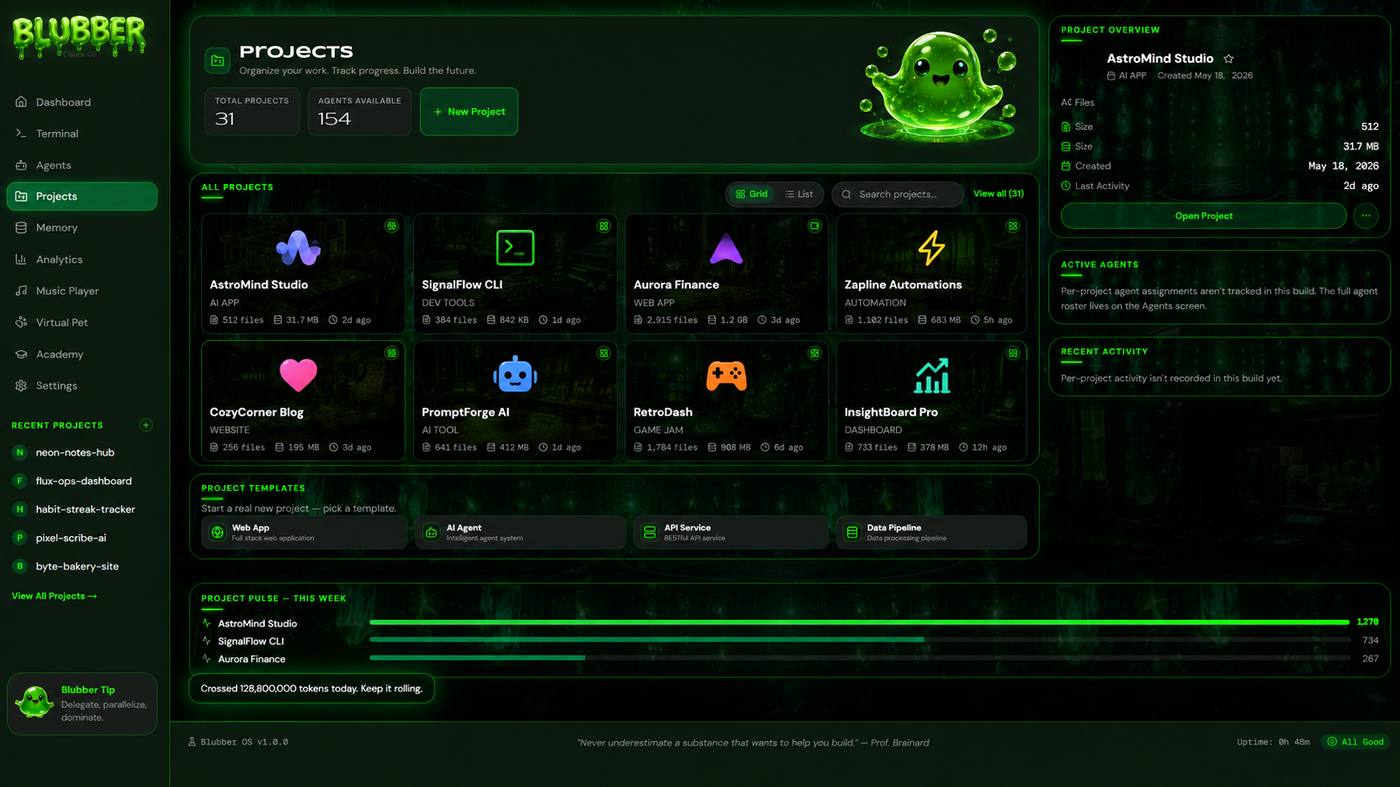Screen dimensions: 1400x787
Task: Open byte-bakery-site recent project
Action: click(82, 566)
